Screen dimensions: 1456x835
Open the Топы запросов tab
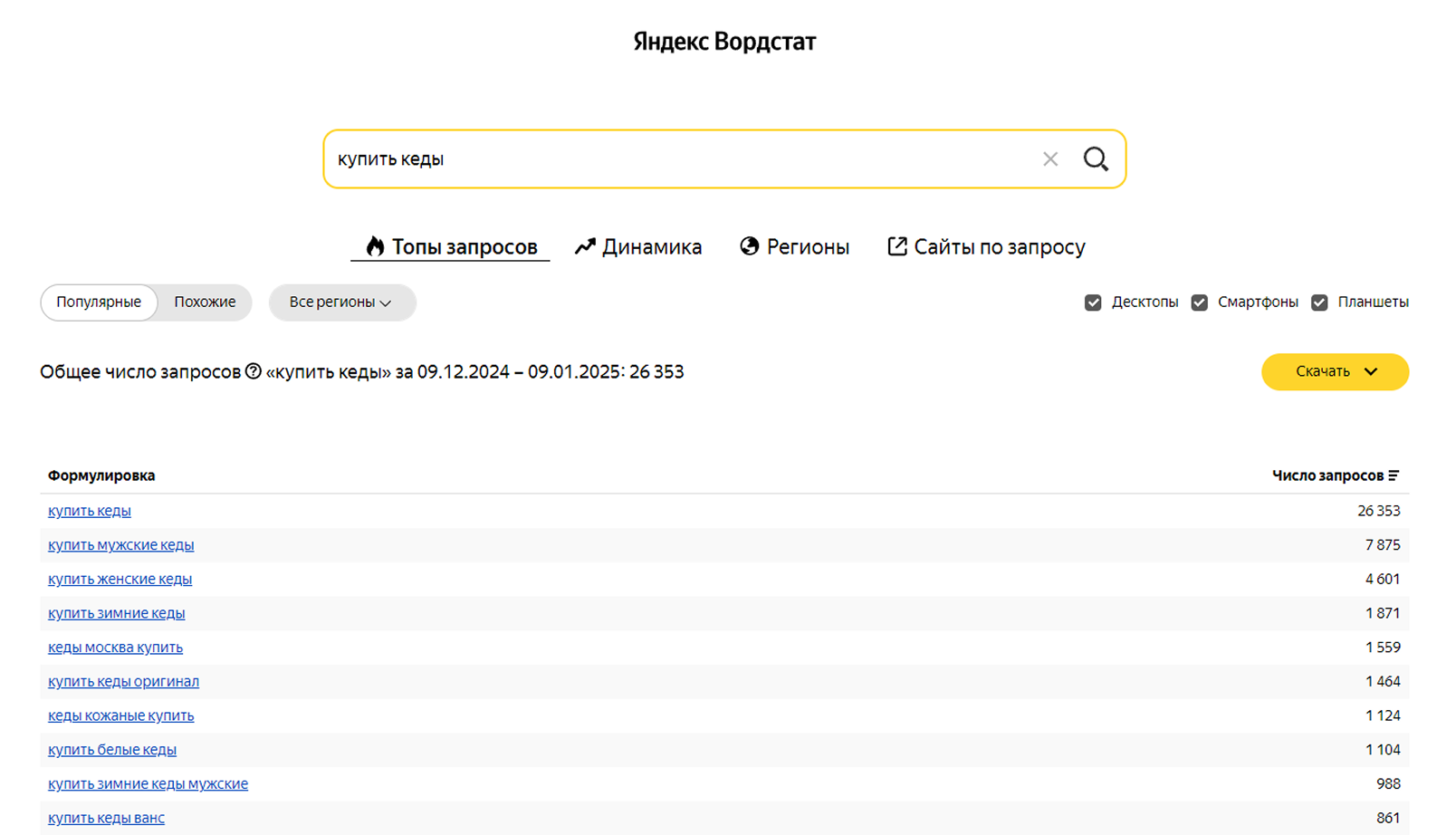[x=450, y=246]
